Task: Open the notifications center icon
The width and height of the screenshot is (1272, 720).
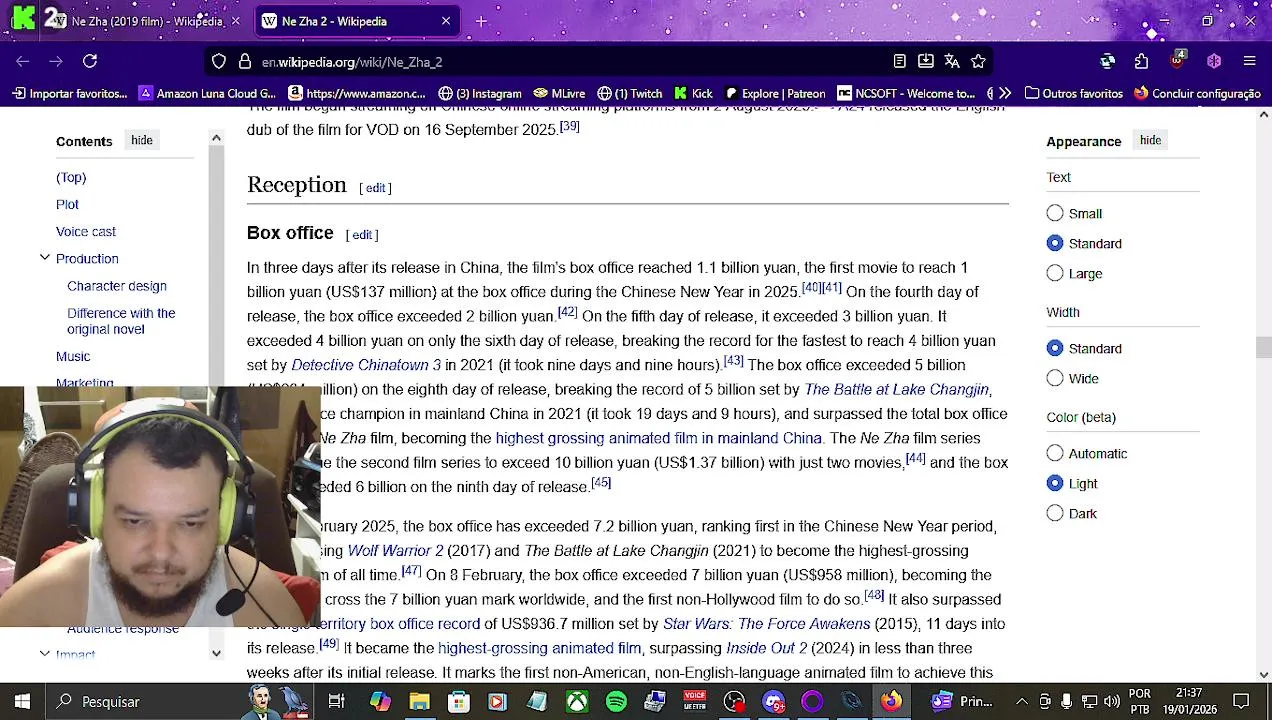Action: (1241, 701)
